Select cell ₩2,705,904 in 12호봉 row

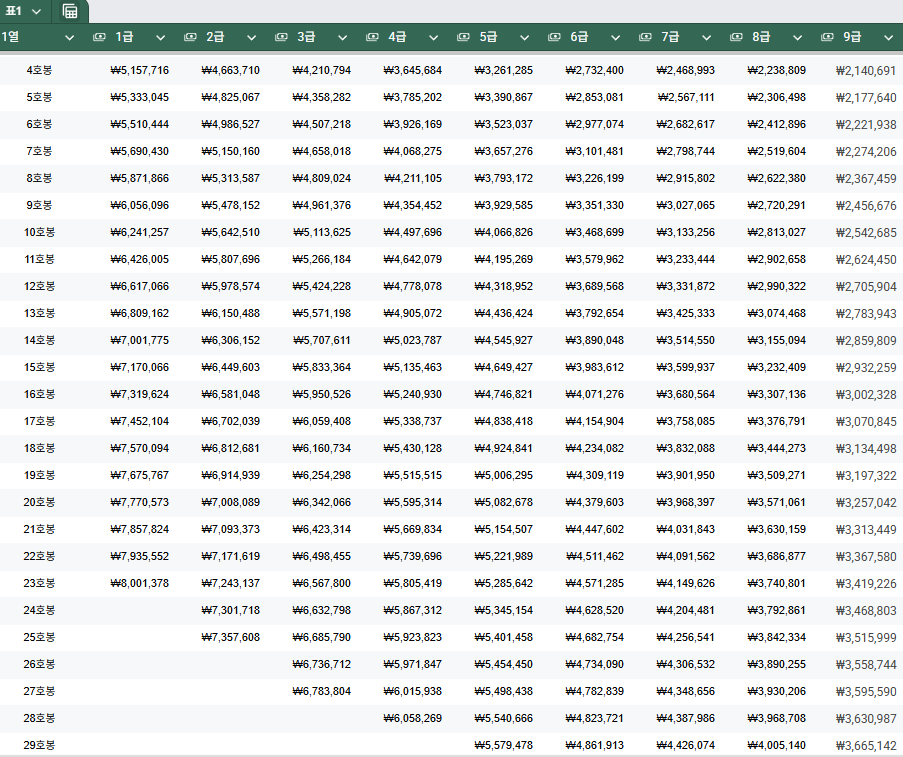point(866,286)
